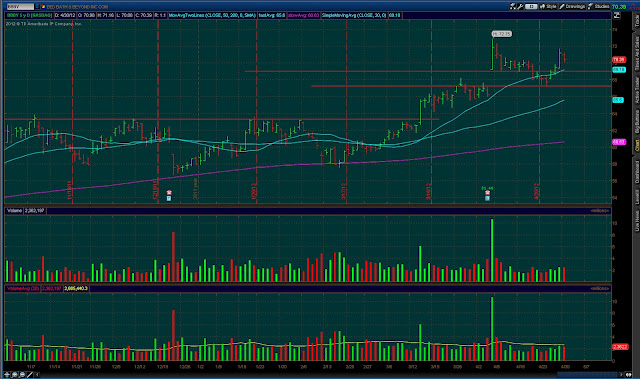
Task: Click the symbol entry field showing BBBY
Action: point(20,7)
